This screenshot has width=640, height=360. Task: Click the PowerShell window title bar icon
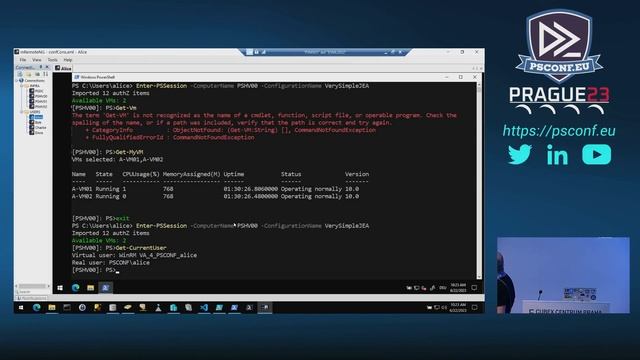pyautogui.click(x=76, y=77)
